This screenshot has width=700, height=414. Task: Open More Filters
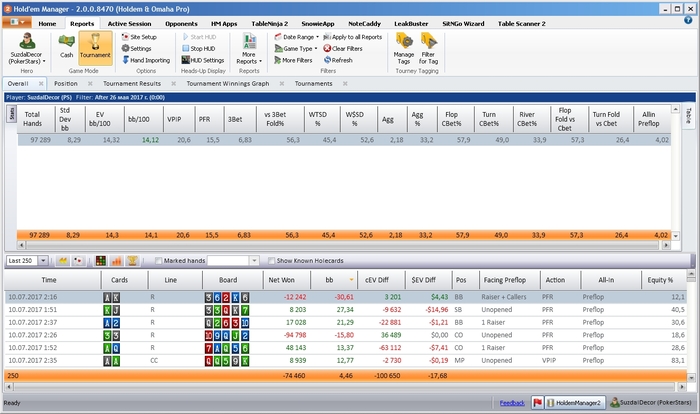[293, 60]
